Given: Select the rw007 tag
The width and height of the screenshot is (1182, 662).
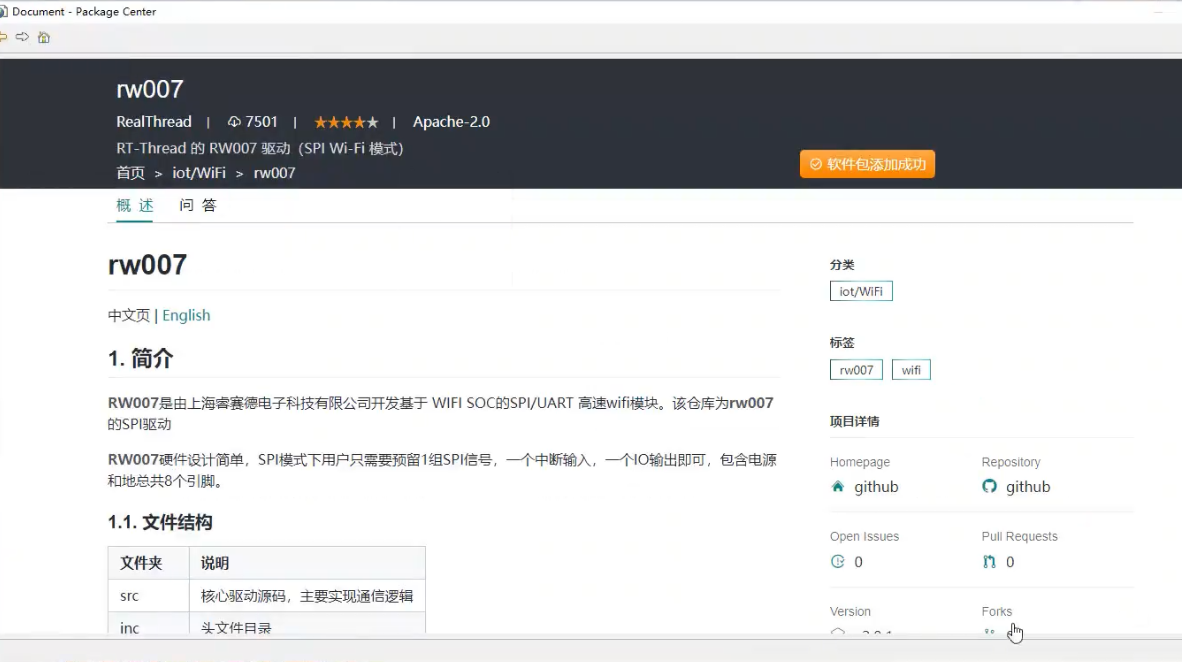Looking at the screenshot, I should pyautogui.click(x=856, y=370).
